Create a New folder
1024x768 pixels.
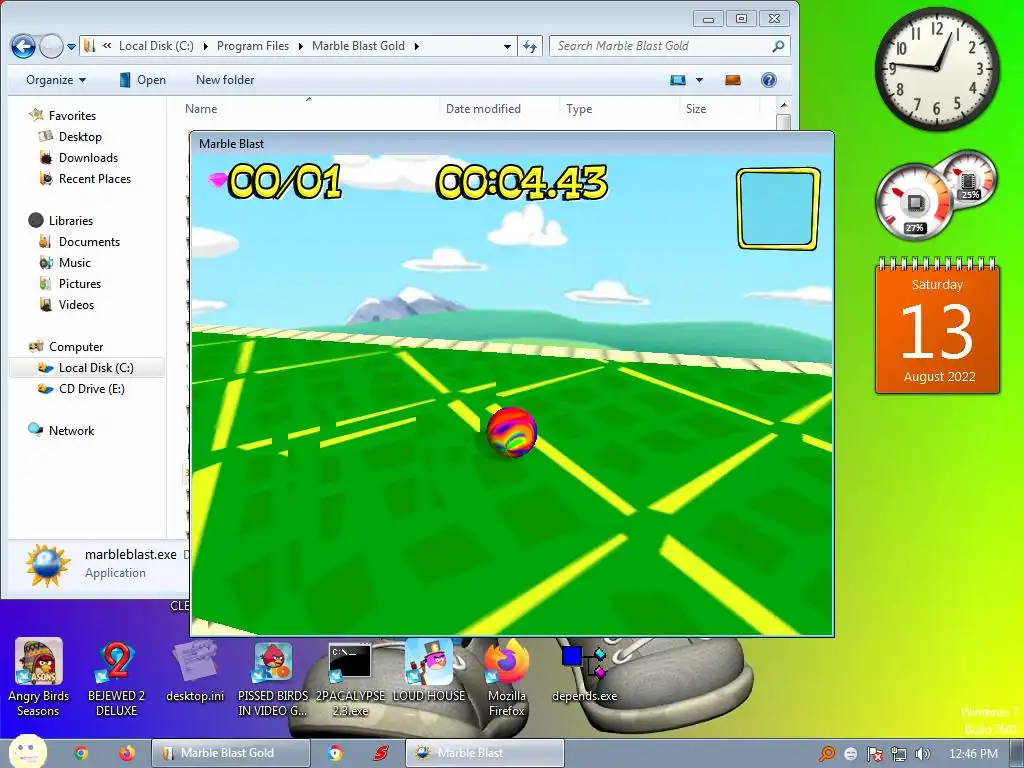pos(225,80)
